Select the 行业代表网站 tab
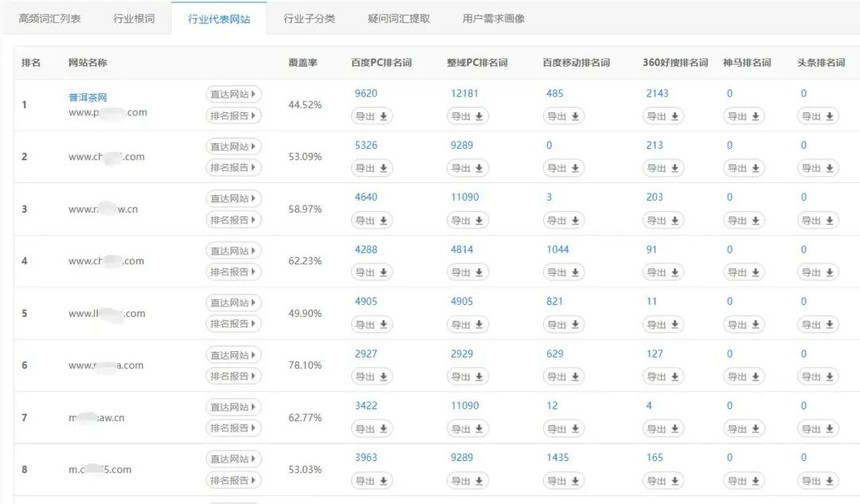Viewport: 860px width, 504px height. point(219,19)
